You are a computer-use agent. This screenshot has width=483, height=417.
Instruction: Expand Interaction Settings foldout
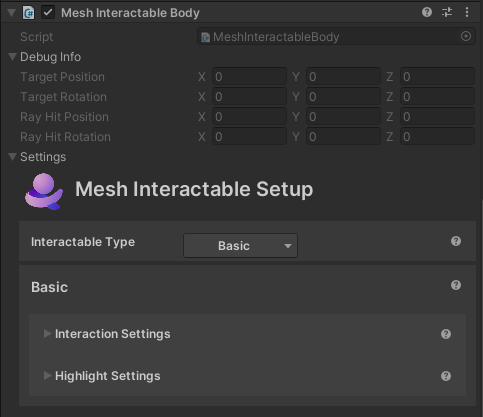[47, 333]
